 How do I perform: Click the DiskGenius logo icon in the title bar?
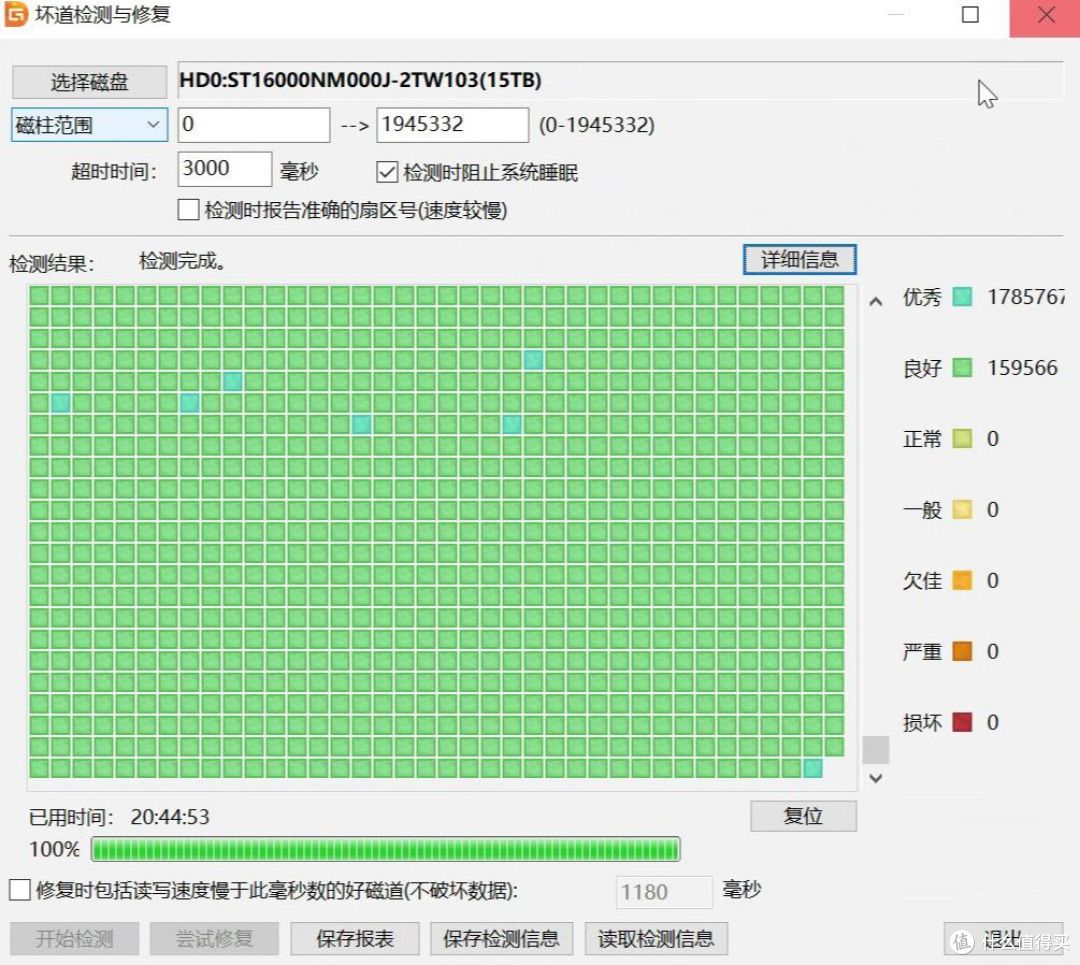pos(16,16)
